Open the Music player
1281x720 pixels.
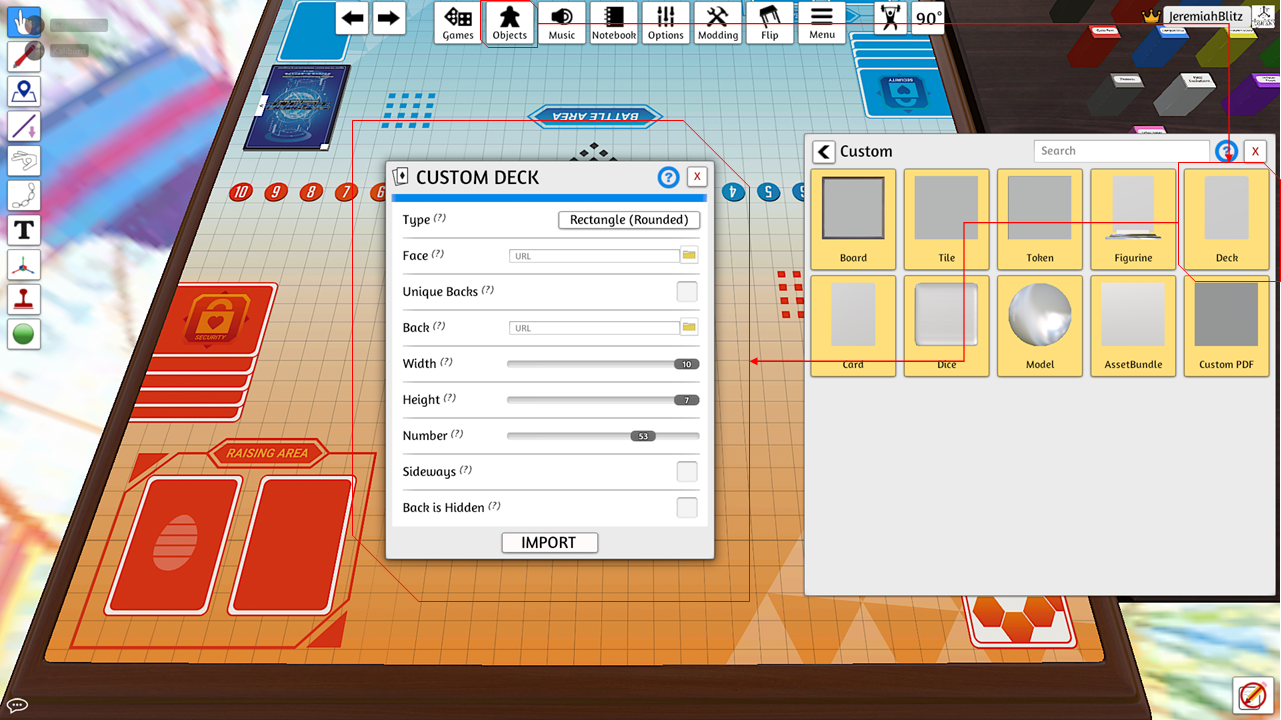(561, 22)
